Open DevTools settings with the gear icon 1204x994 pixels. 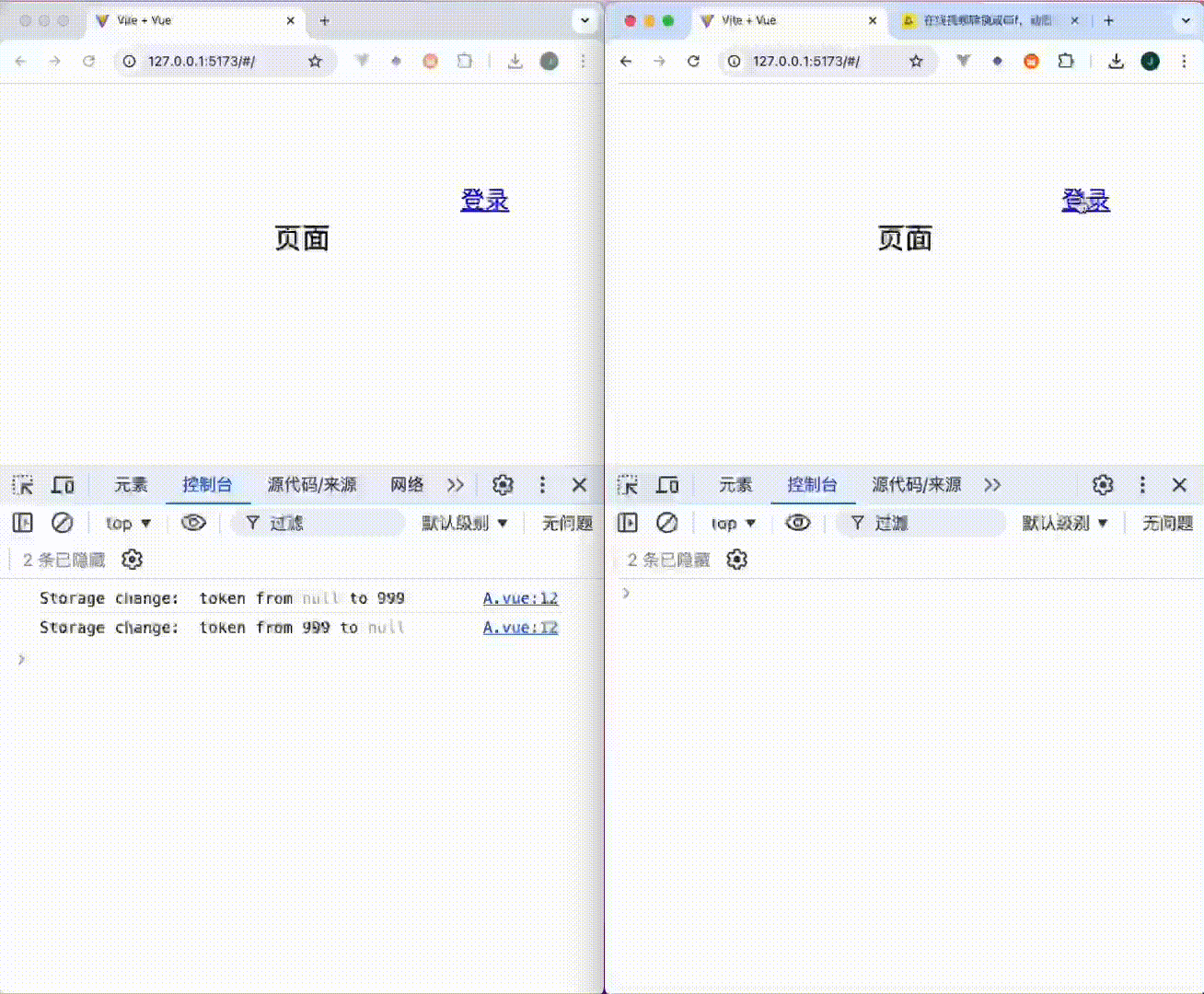click(503, 485)
